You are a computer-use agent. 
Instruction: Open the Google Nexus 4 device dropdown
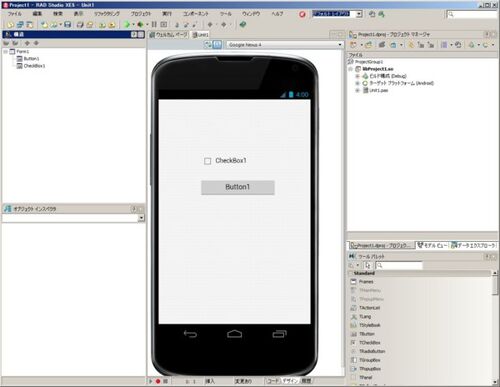pos(340,44)
